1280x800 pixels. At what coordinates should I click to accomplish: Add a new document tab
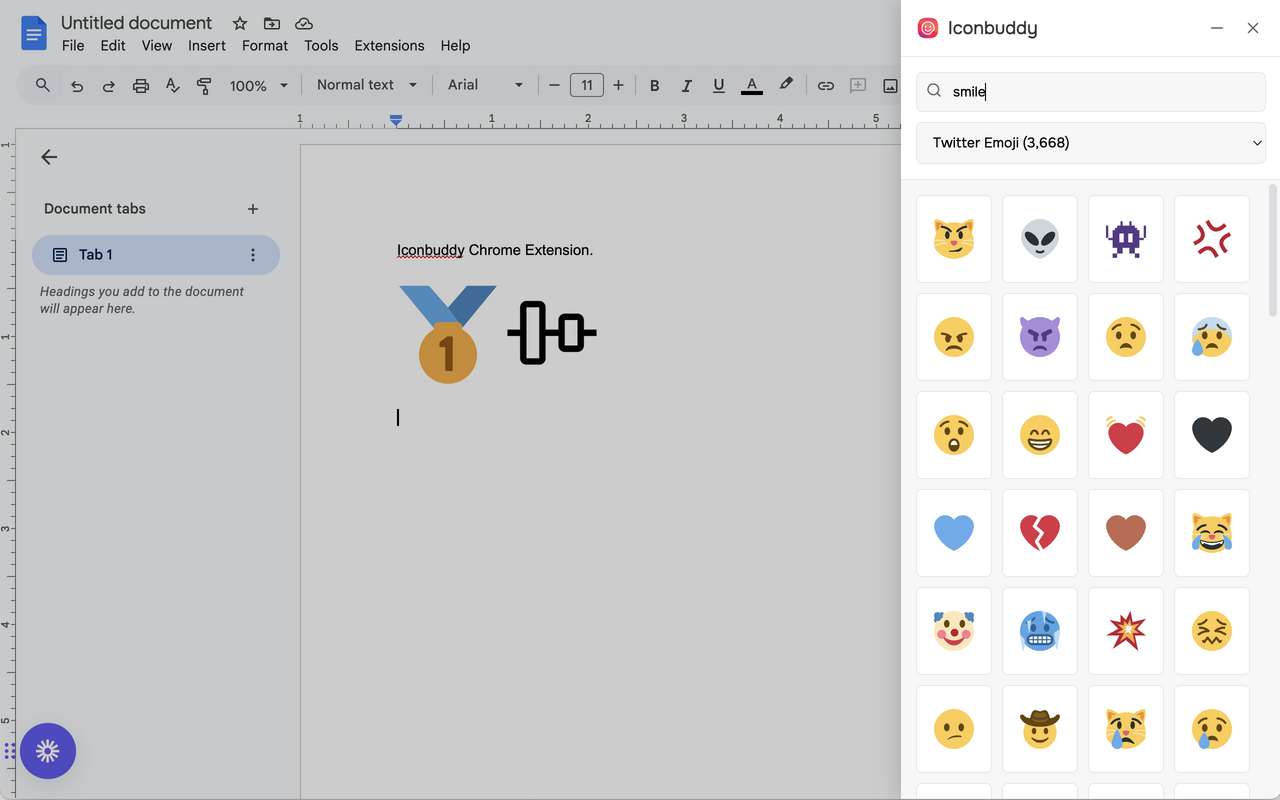[x=252, y=208]
